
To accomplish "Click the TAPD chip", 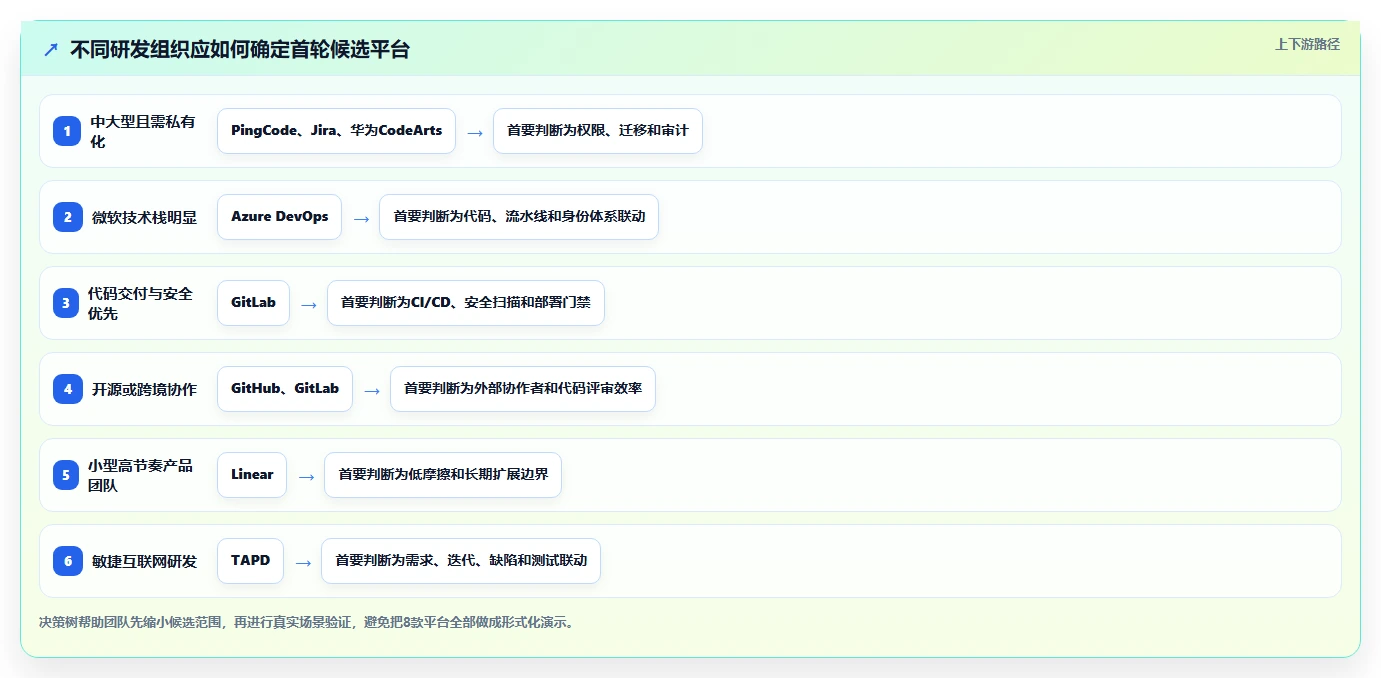I will tap(250, 561).
